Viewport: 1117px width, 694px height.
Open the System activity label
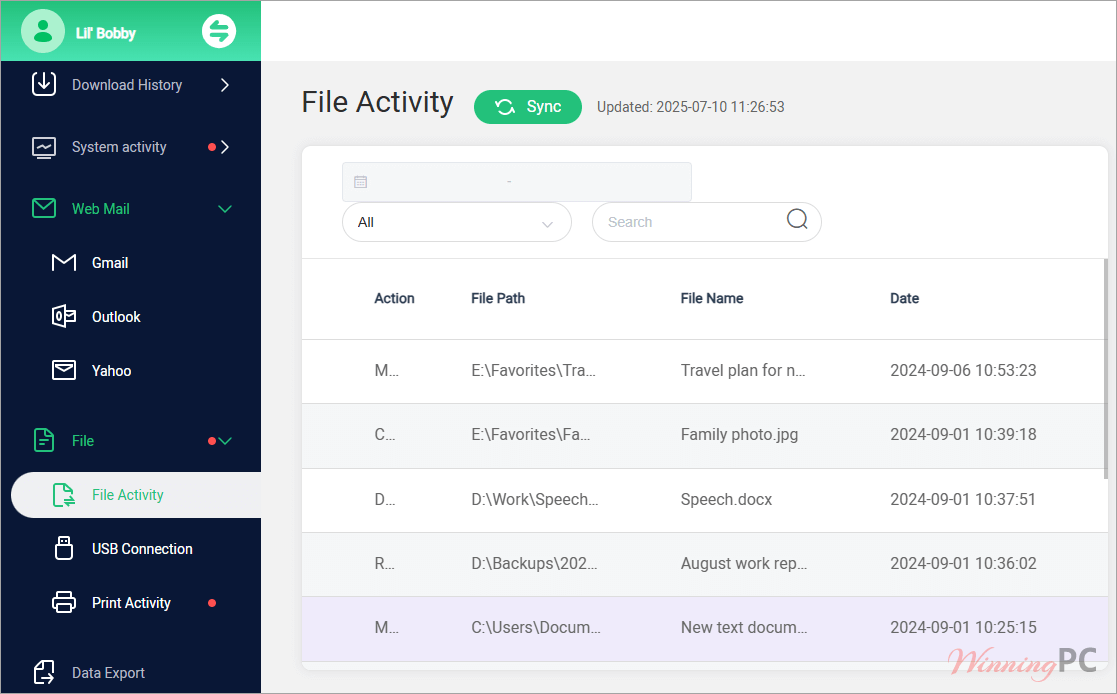(x=119, y=147)
